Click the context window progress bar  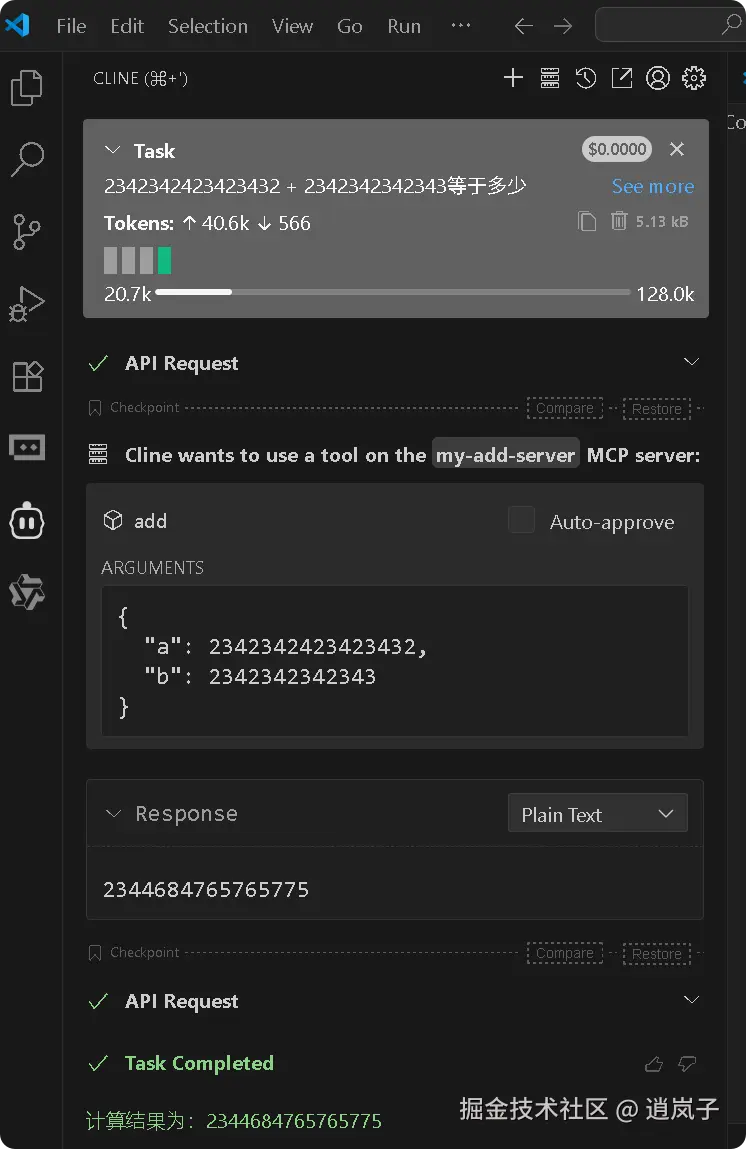pyautogui.click(x=392, y=293)
